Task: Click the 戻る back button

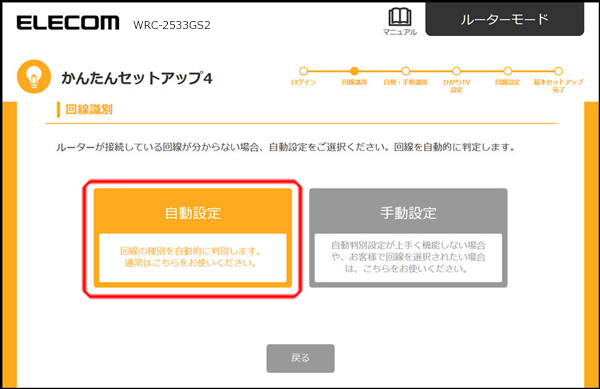Action: coord(300,358)
